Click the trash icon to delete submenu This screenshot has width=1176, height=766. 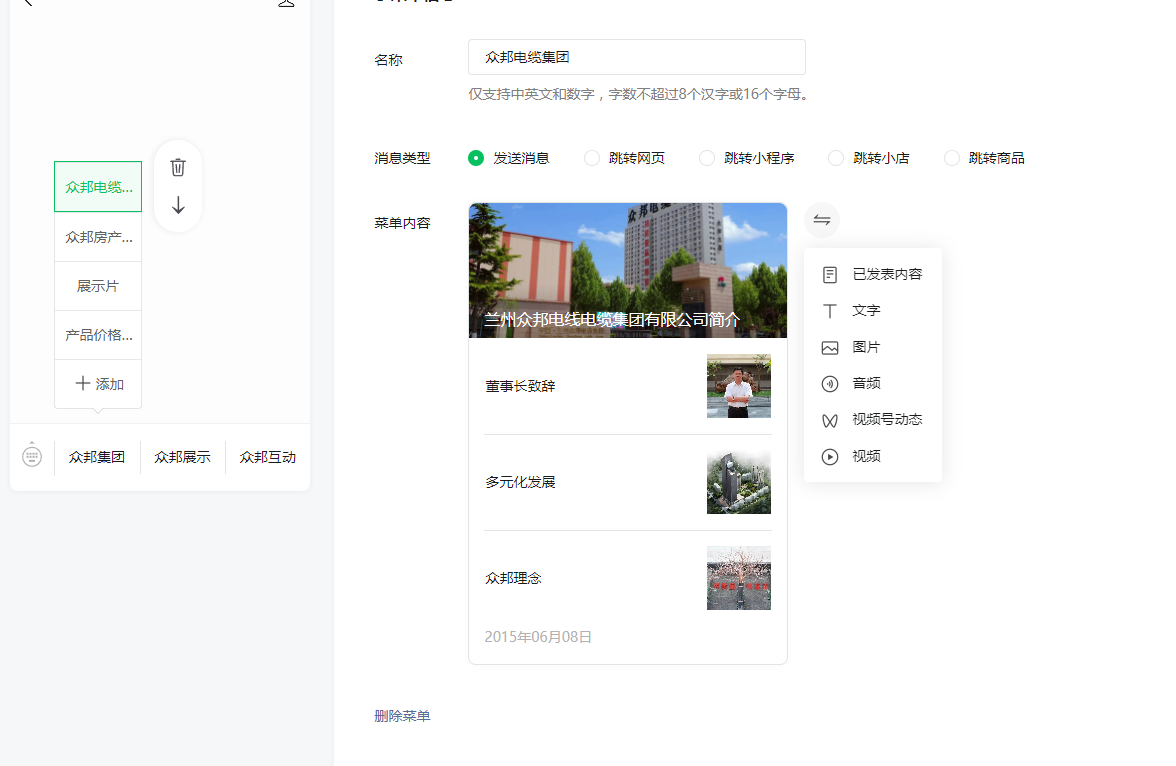[178, 167]
